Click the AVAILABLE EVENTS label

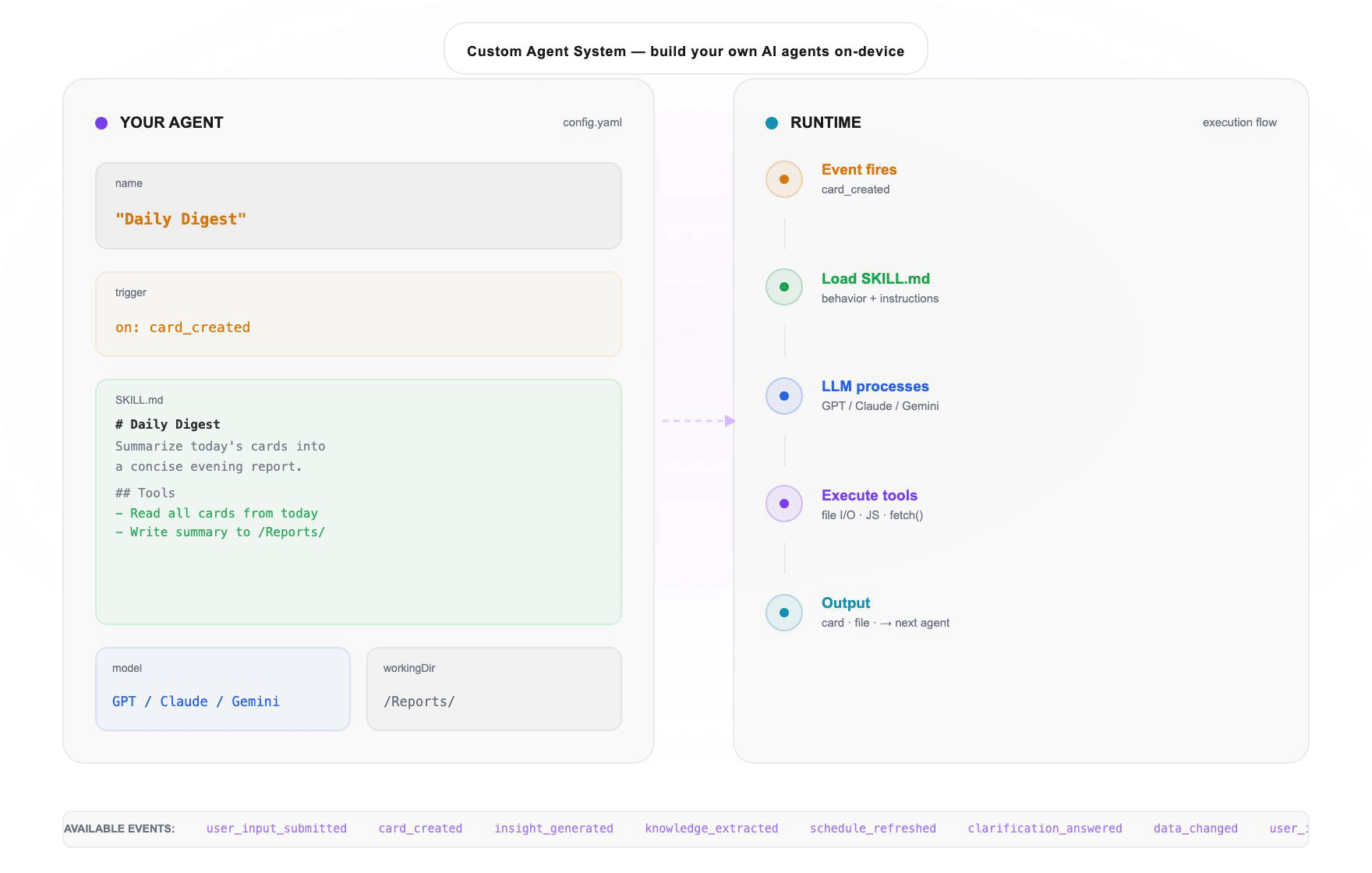pyautogui.click(x=119, y=829)
